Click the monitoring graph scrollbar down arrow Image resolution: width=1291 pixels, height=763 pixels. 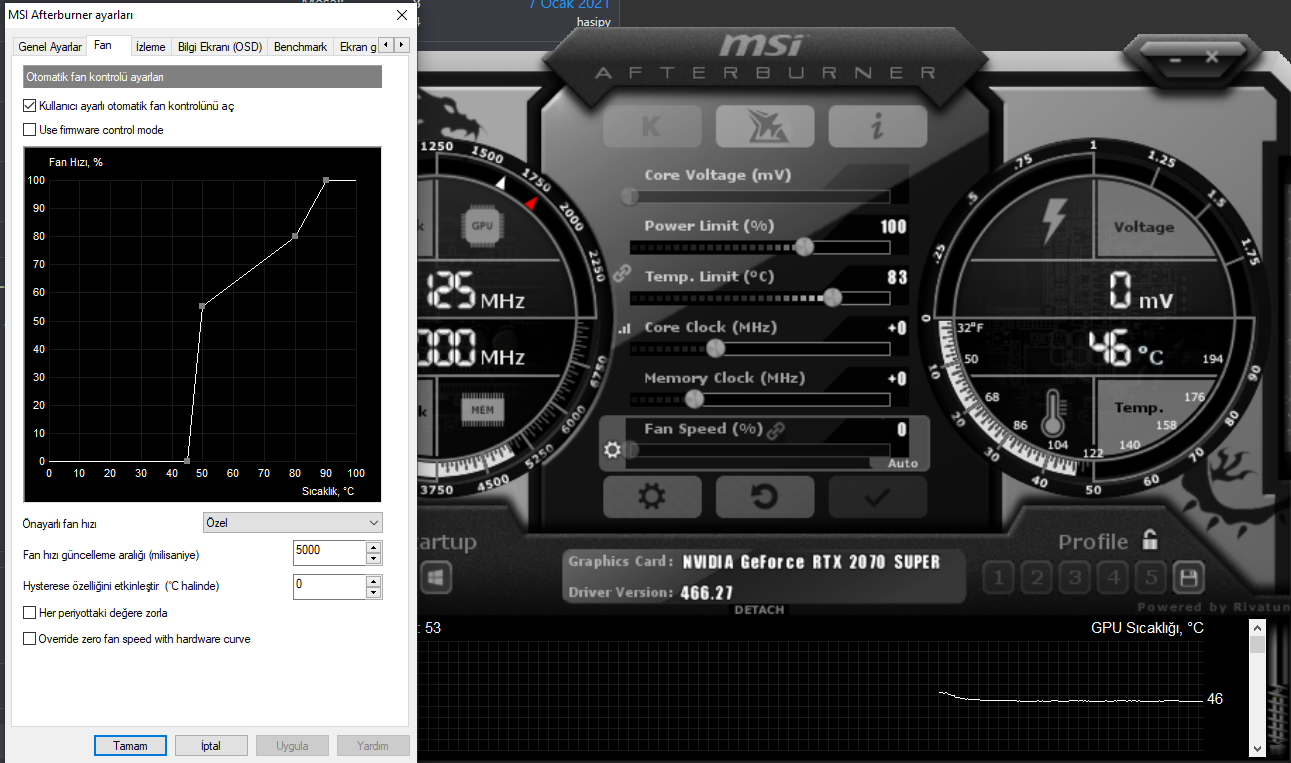coord(1258,747)
